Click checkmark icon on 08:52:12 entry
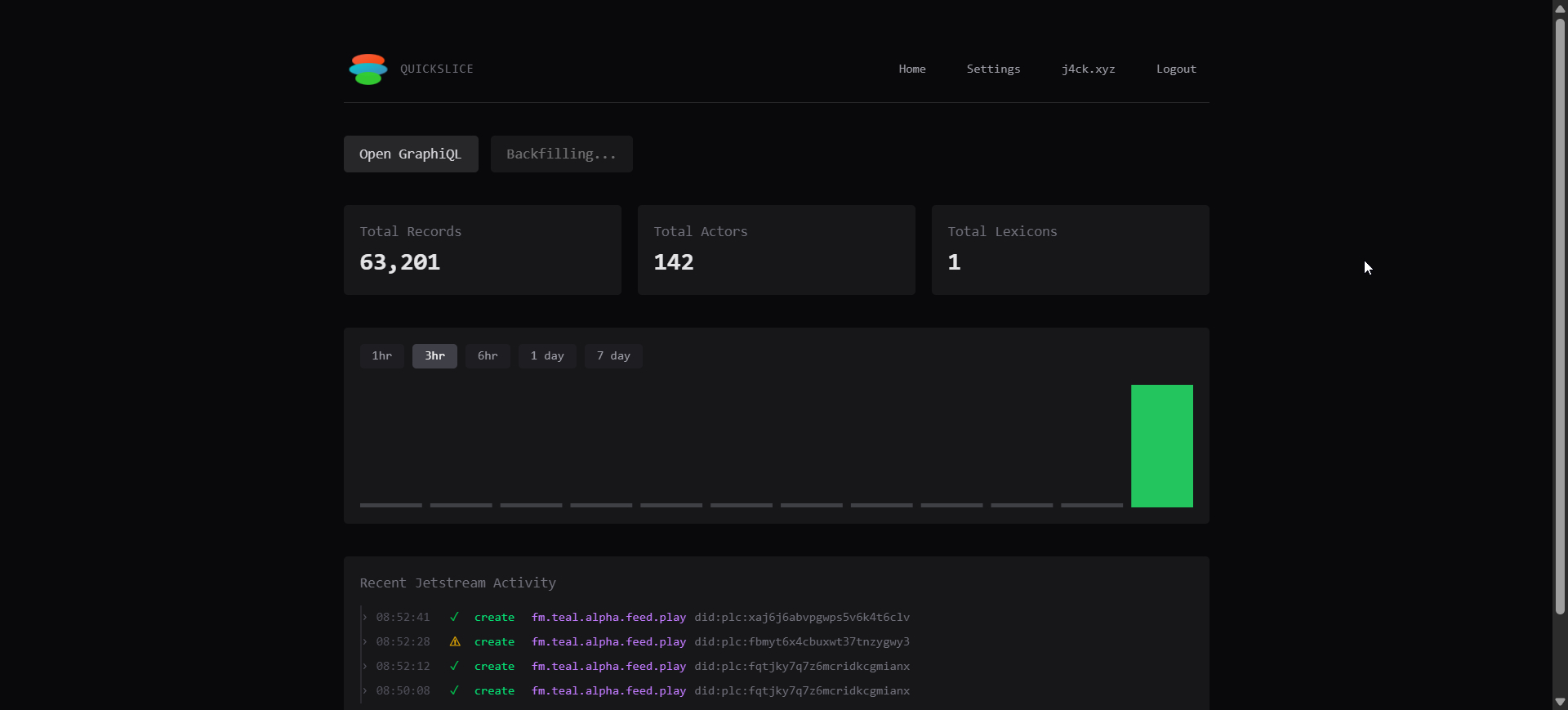 (x=455, y=666)
